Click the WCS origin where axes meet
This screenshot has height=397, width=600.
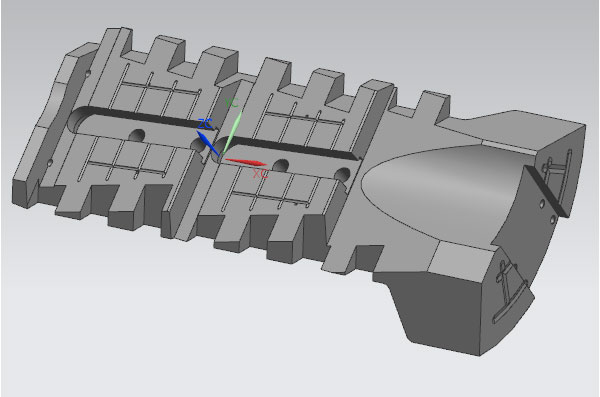coord(221,156)
